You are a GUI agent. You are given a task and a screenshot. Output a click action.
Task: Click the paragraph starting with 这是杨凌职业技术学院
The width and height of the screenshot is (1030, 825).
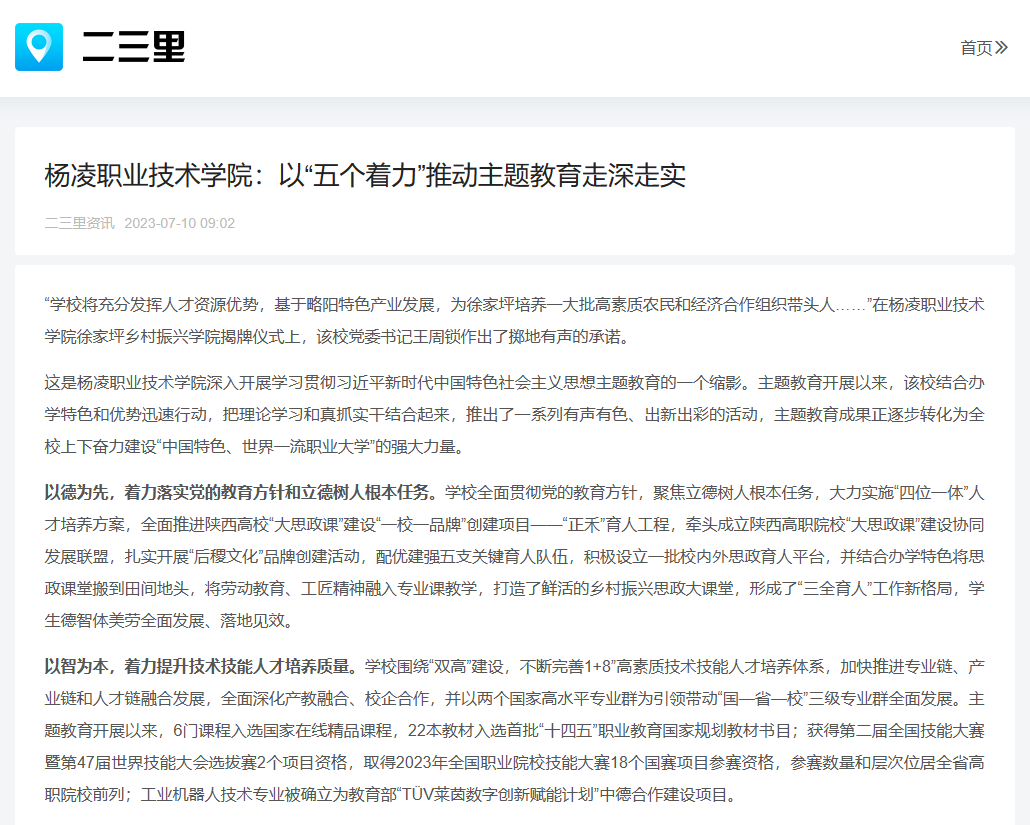click(514, 414)
